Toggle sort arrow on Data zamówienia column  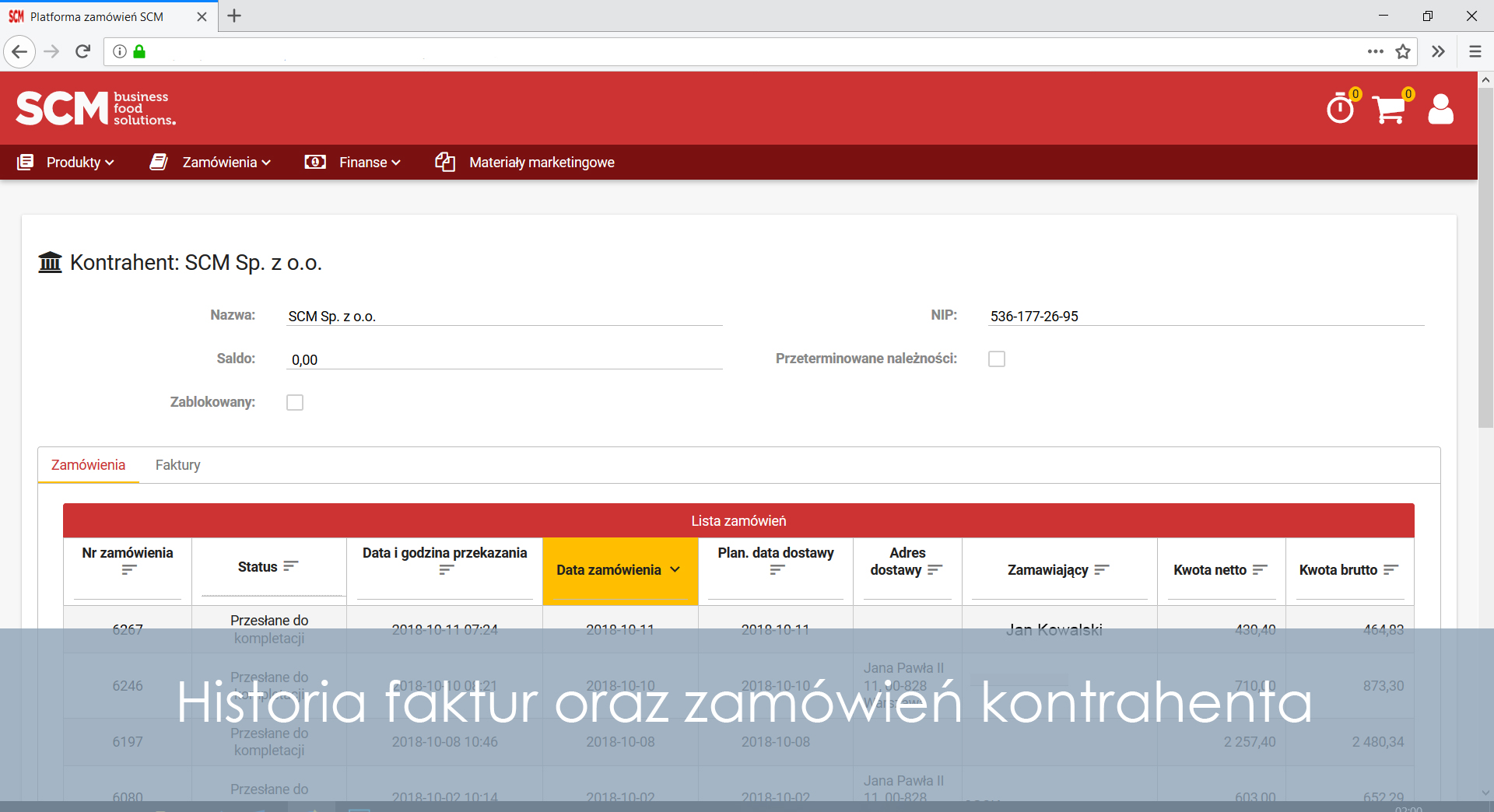[x=675, y=569]
